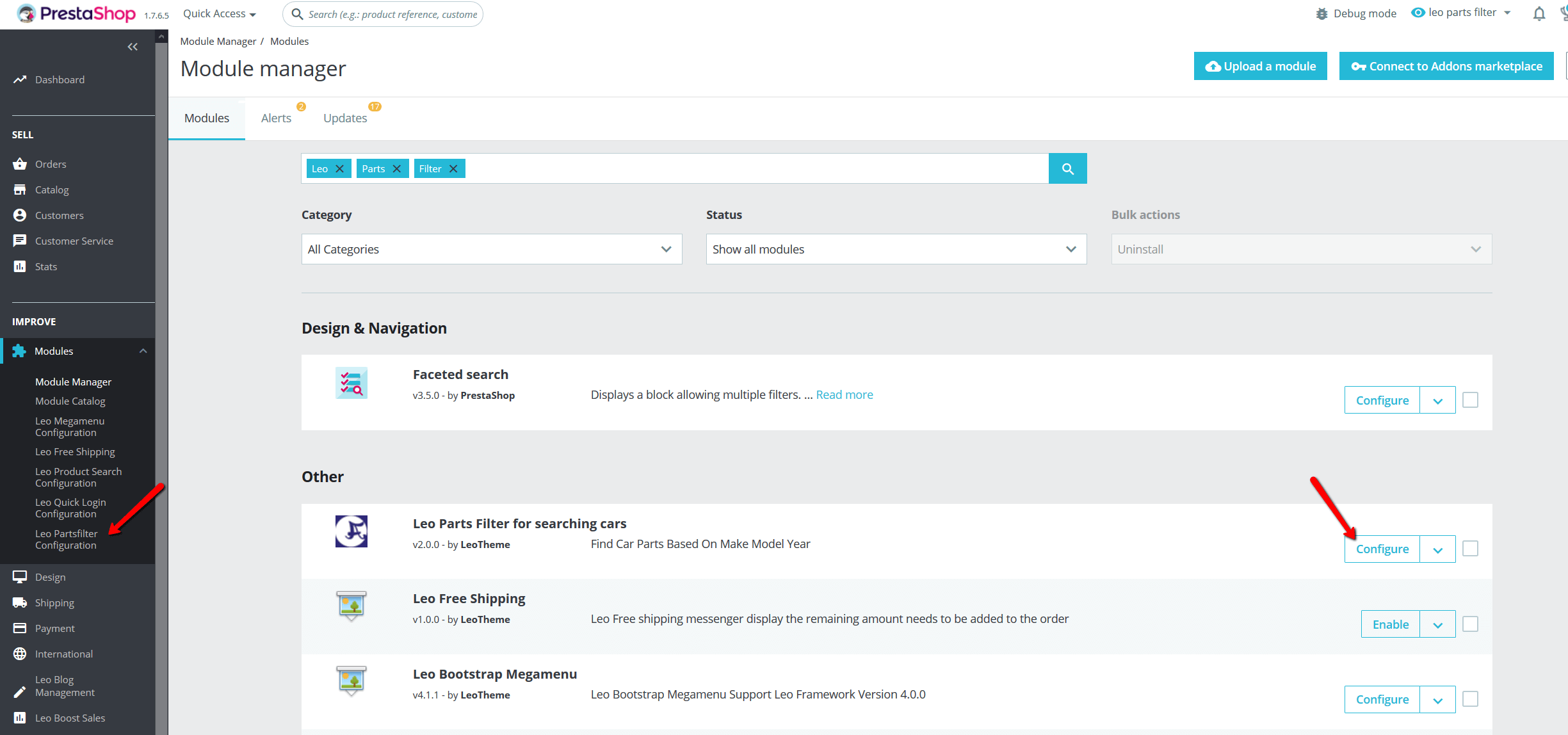1568x735 pixels.
Task: Open the Design monitor icon
Action: pyautogui.click(x=20, y=577)
